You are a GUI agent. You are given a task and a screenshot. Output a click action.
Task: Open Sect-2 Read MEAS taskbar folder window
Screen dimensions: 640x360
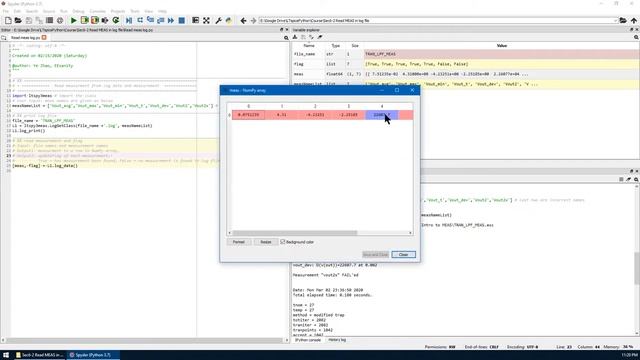click(x=39, y=355)
